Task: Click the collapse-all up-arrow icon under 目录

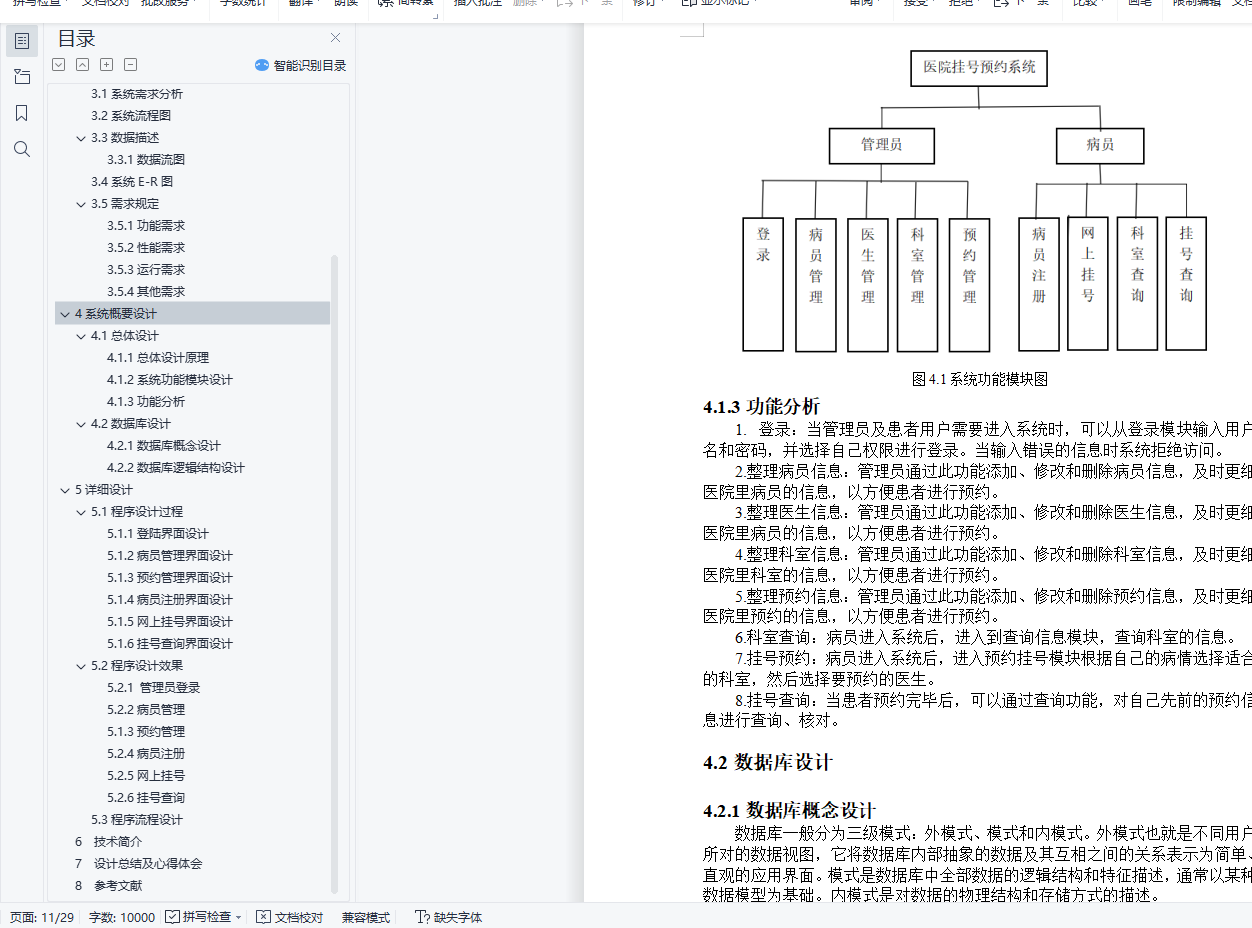Action: point(83,65)
